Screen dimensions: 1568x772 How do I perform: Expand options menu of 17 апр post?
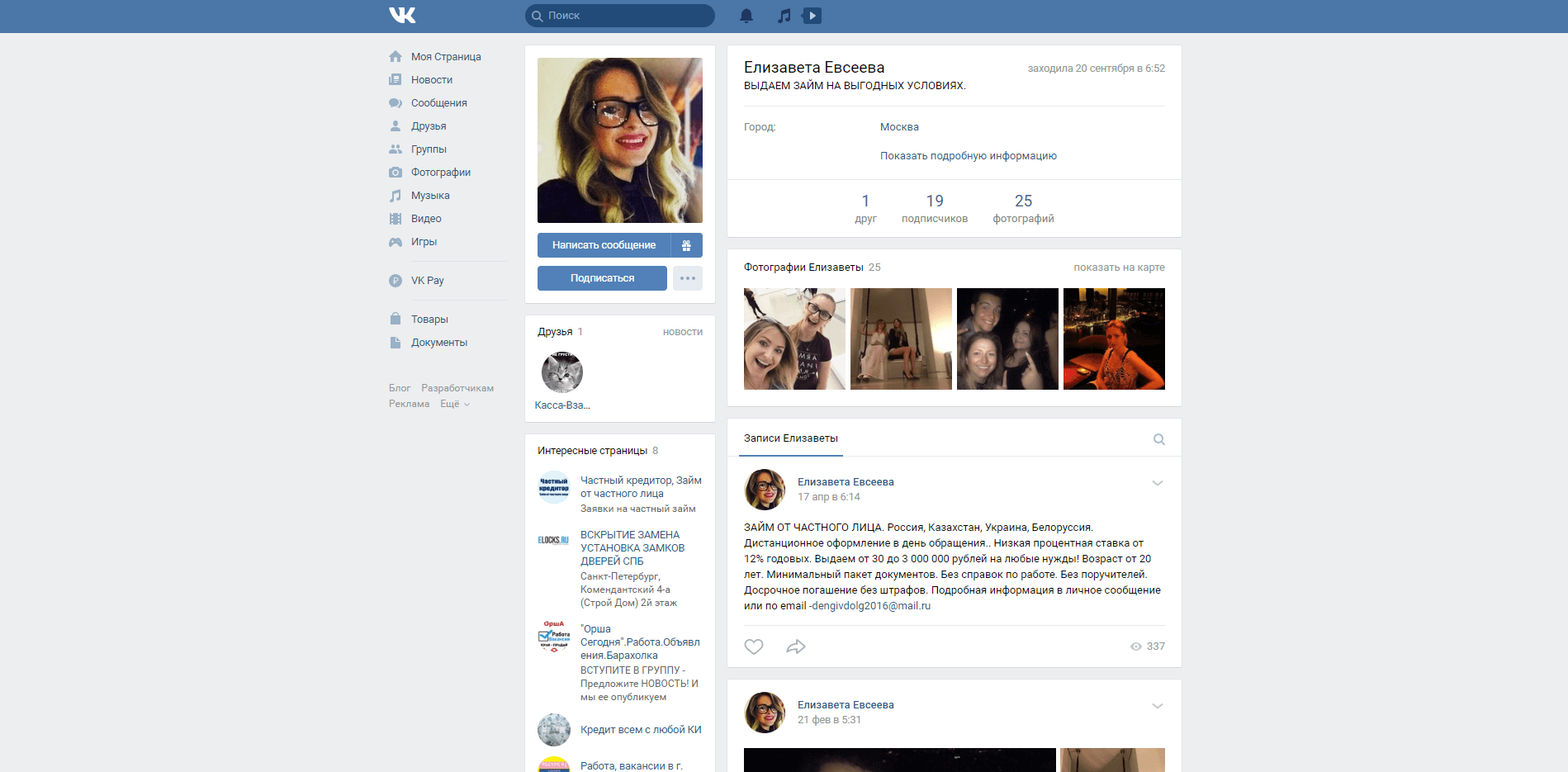[x=1157, y=483]
